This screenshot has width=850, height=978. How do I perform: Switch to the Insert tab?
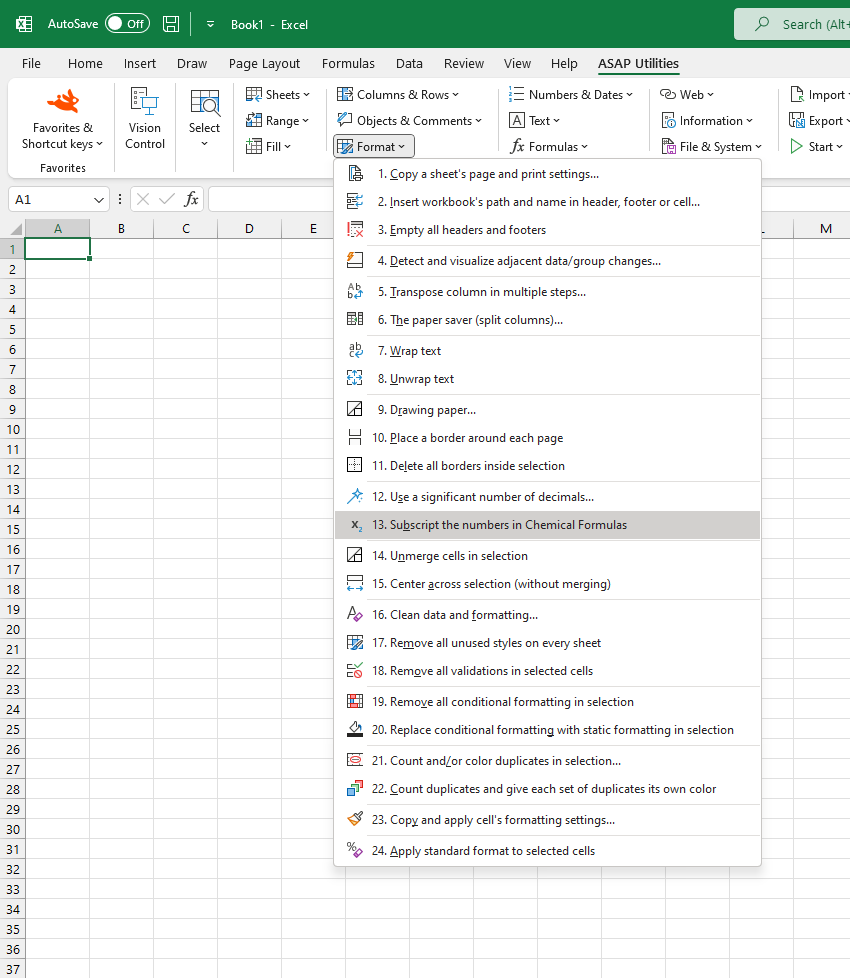(x=140, y=64)
